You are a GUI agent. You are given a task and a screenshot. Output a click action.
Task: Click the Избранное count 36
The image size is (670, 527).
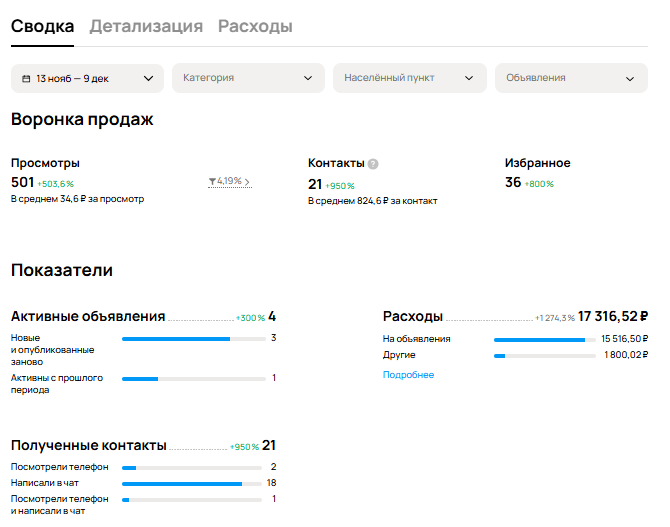(513, 182)
